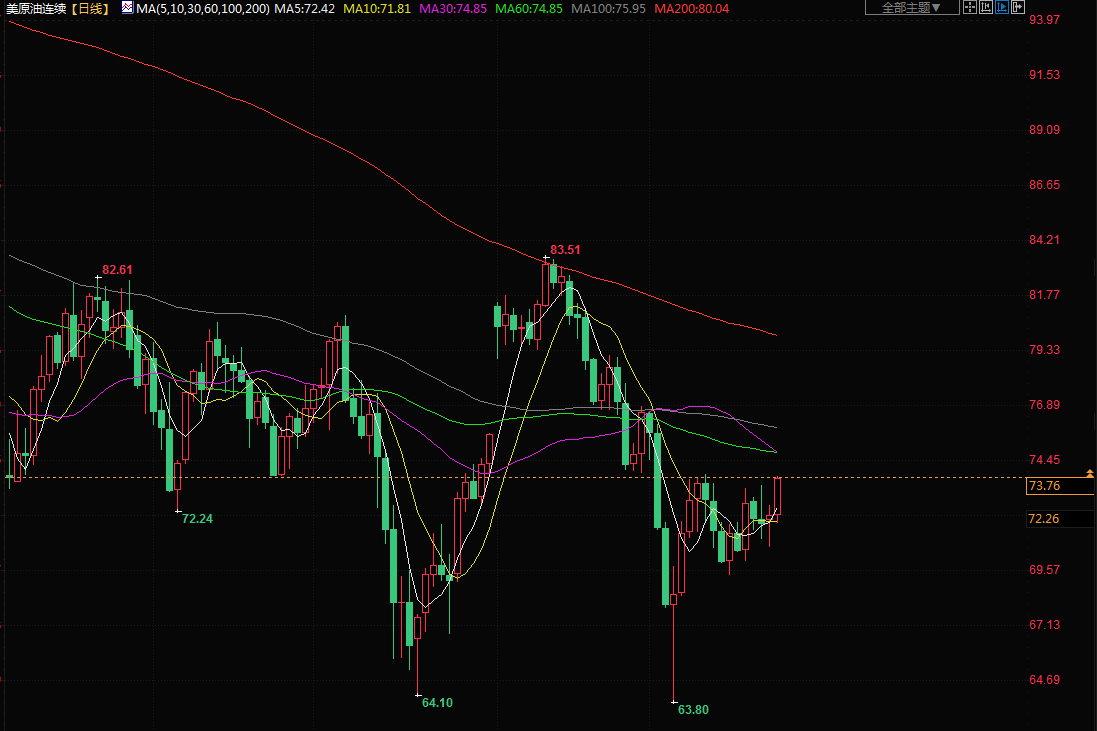Toggle the highlighted blue play-range icon
The width and height of the screenshot is (1097, 731).
tap(1002, 8)
